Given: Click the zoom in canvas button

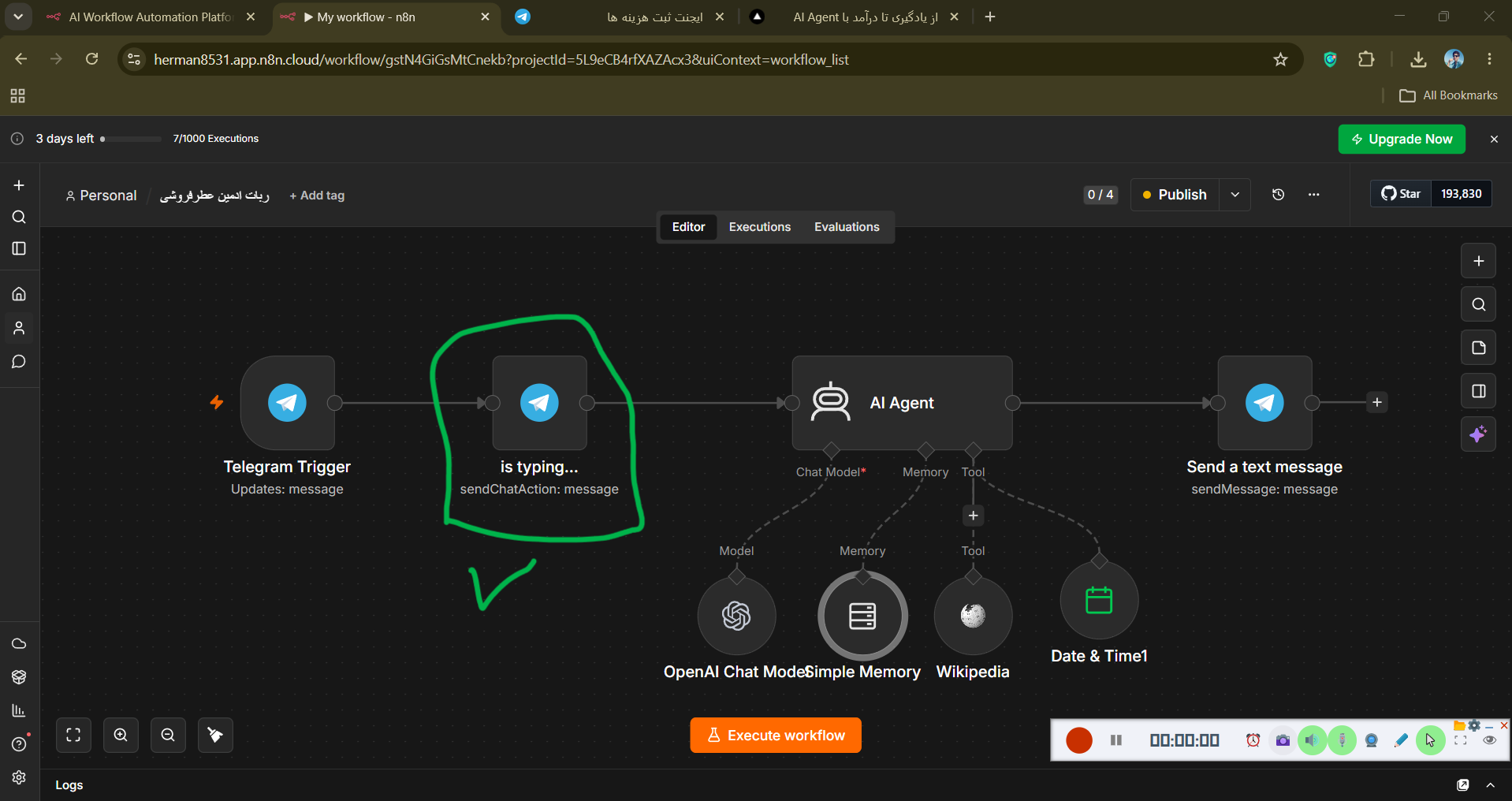Looking at the screenshot, I should pyautogui.click(x=121, y=735).
